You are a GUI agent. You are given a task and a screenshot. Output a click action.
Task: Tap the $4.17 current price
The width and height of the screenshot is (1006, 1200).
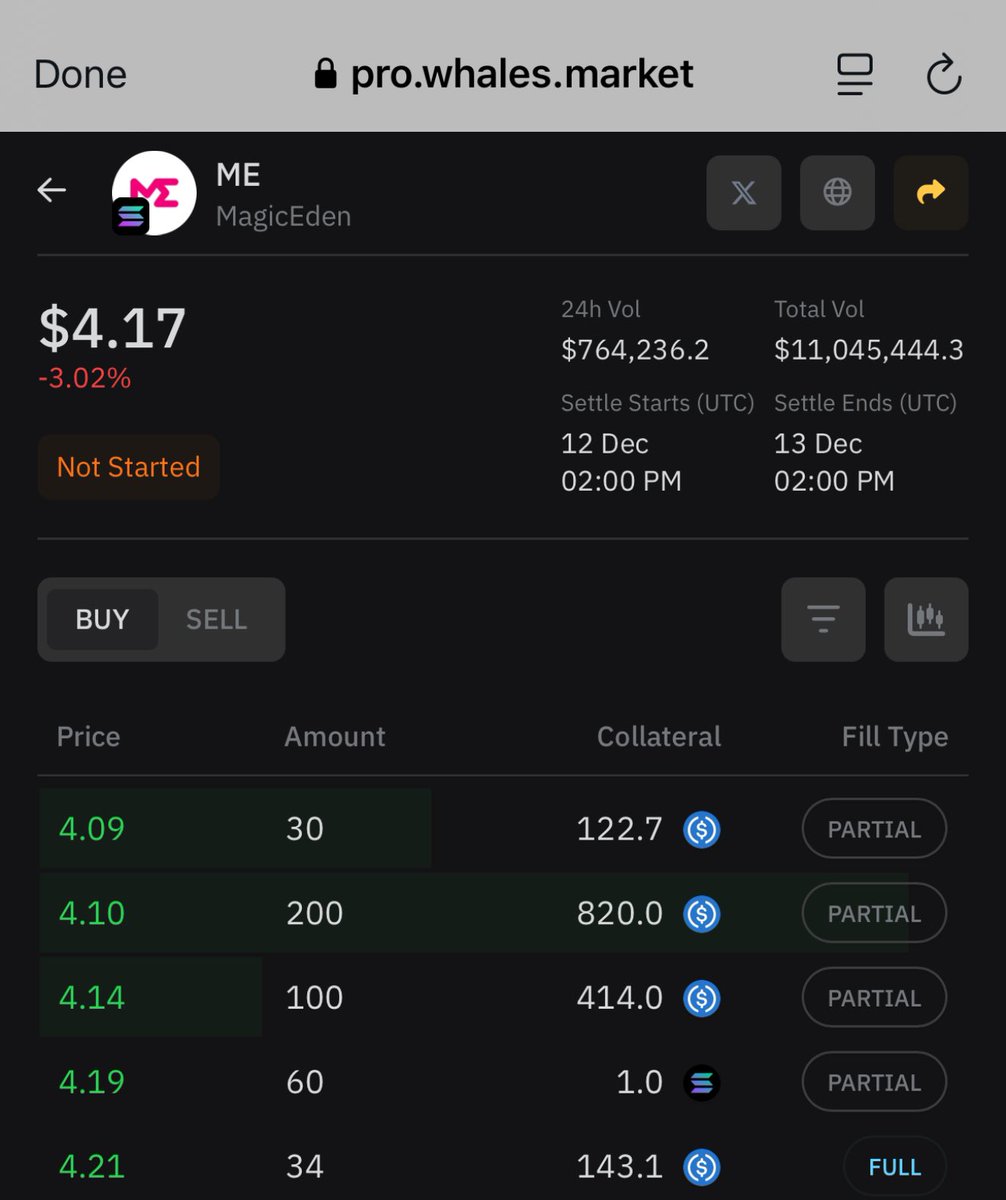[112, 328]
